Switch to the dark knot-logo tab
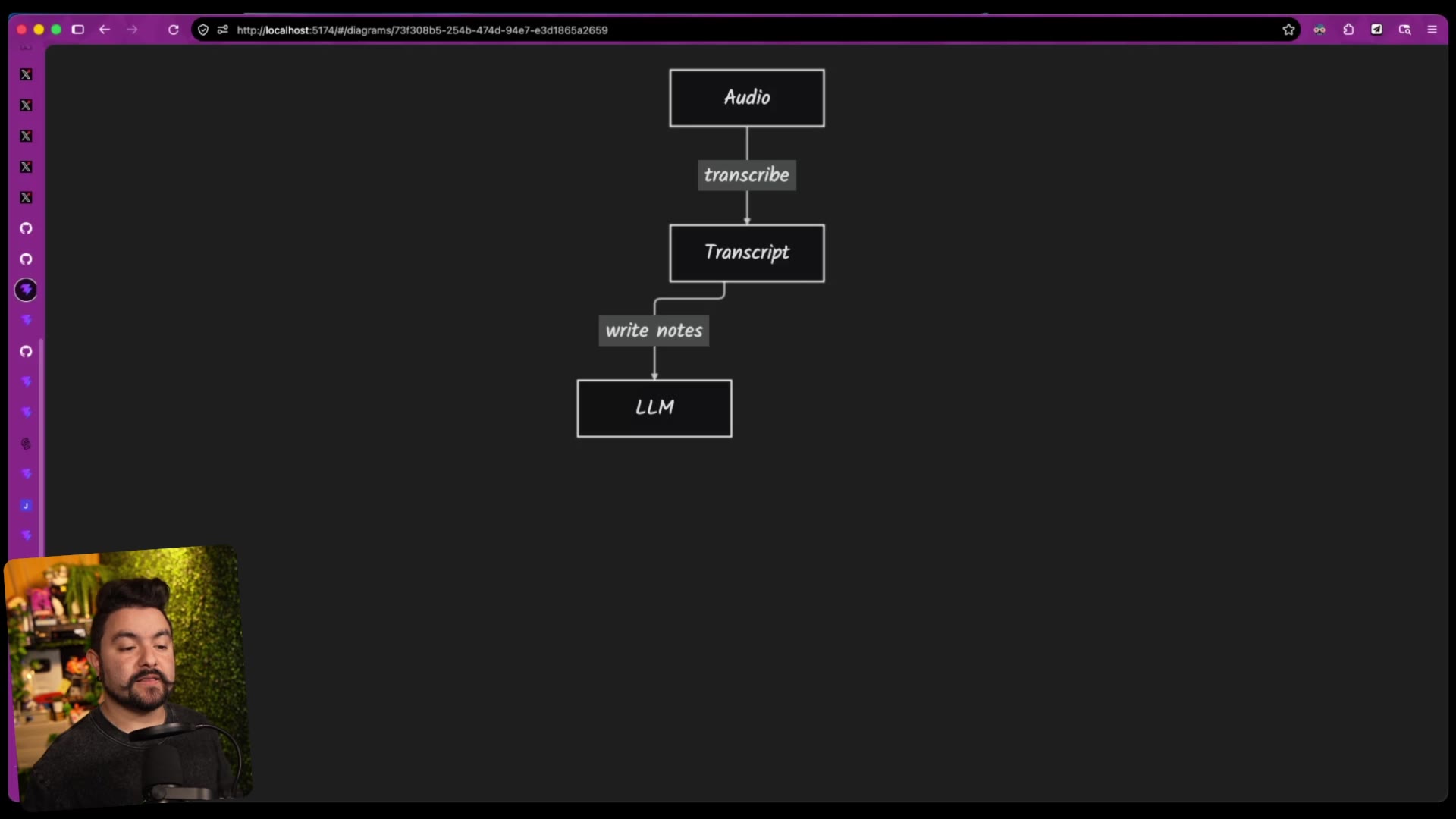1456x819 pixels. pyautogui.click(x=26, y=444)
